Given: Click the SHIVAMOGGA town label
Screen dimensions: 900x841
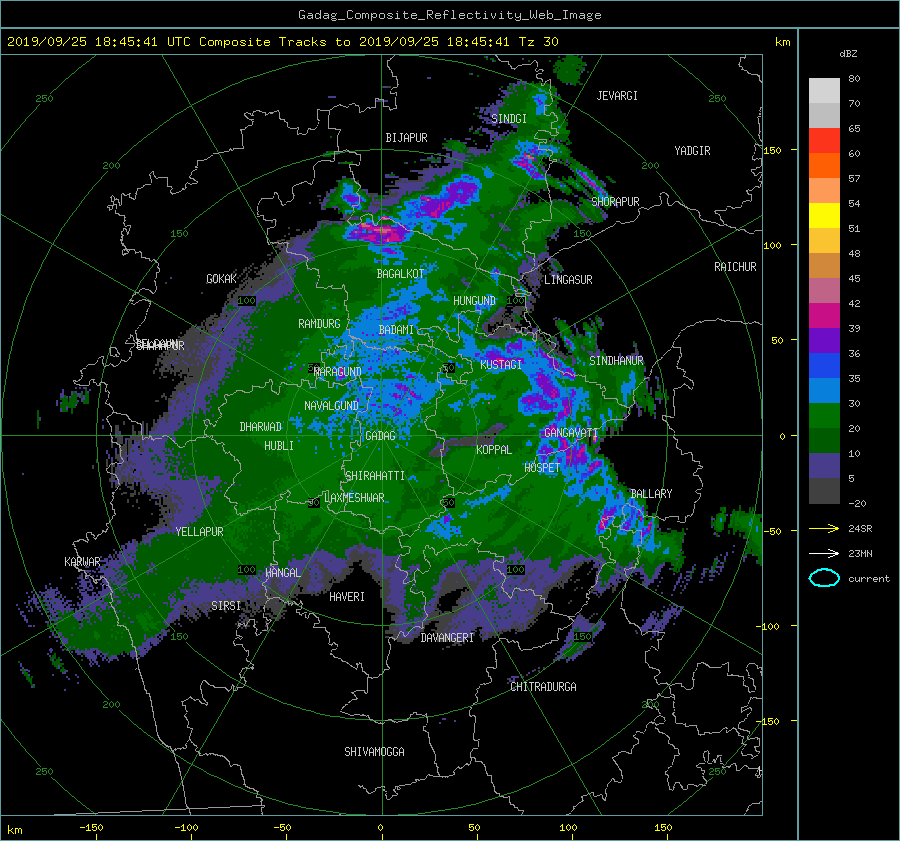Looking at the screenshot, I should [x=374, y=752].
